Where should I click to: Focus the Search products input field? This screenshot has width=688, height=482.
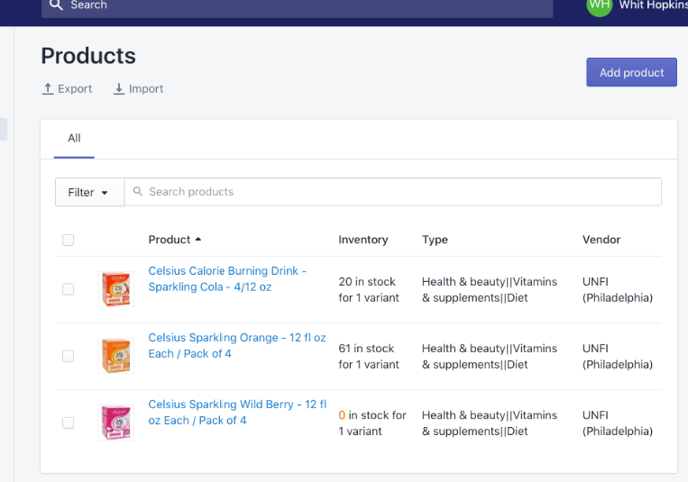click(x=400, y=192)
